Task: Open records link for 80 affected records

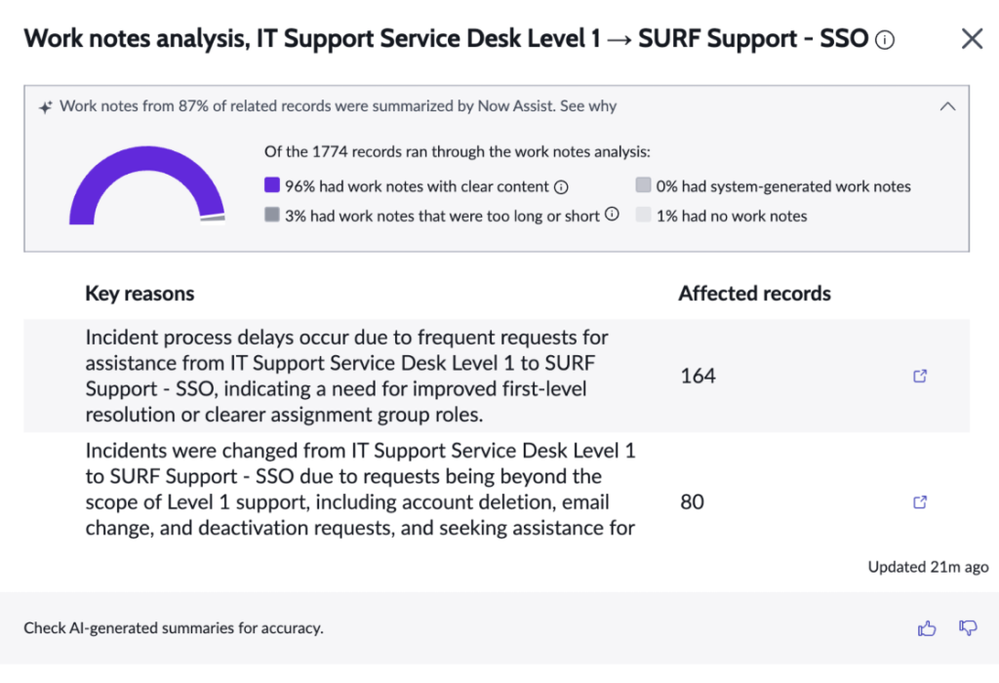Action: tap(920, 502)
